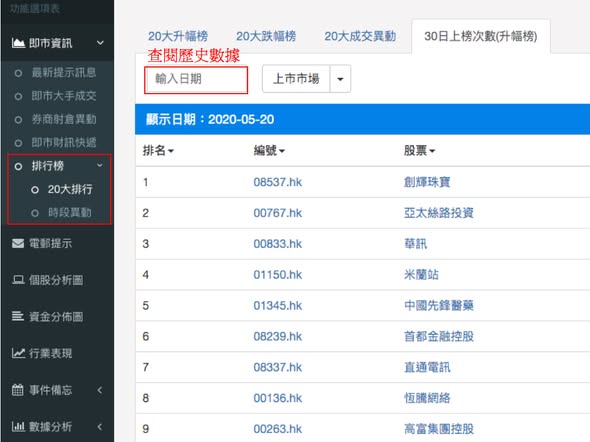Click the 輸入日期 date input field
The image size is (590, 442).
196,79
